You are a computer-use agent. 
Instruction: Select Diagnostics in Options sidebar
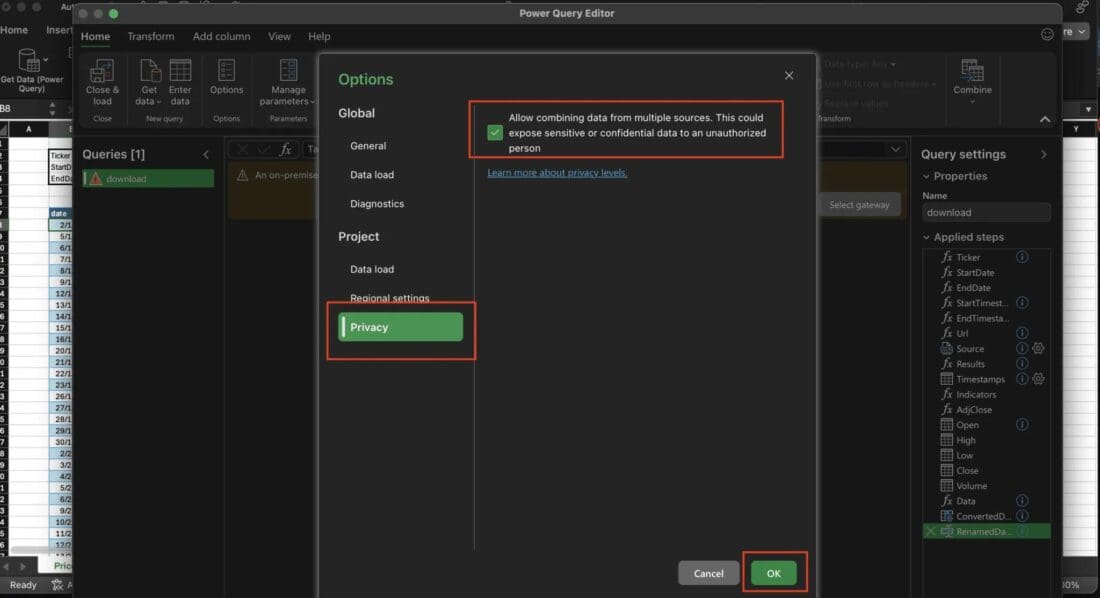[377, 204]
